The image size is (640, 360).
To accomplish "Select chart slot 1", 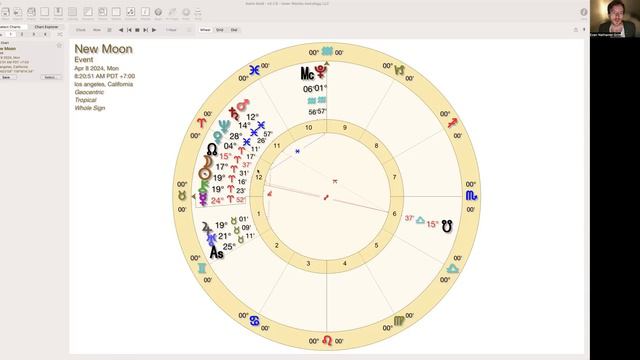I will (11, 35).
